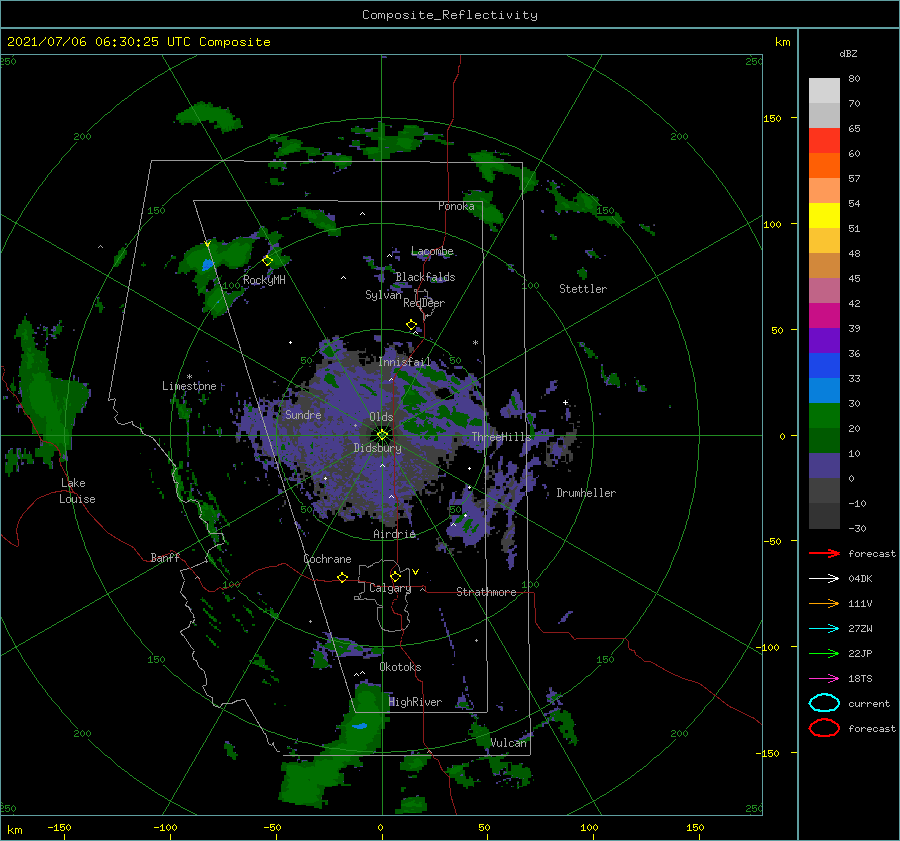Click the Sylvan label on map

click(383, 295)
